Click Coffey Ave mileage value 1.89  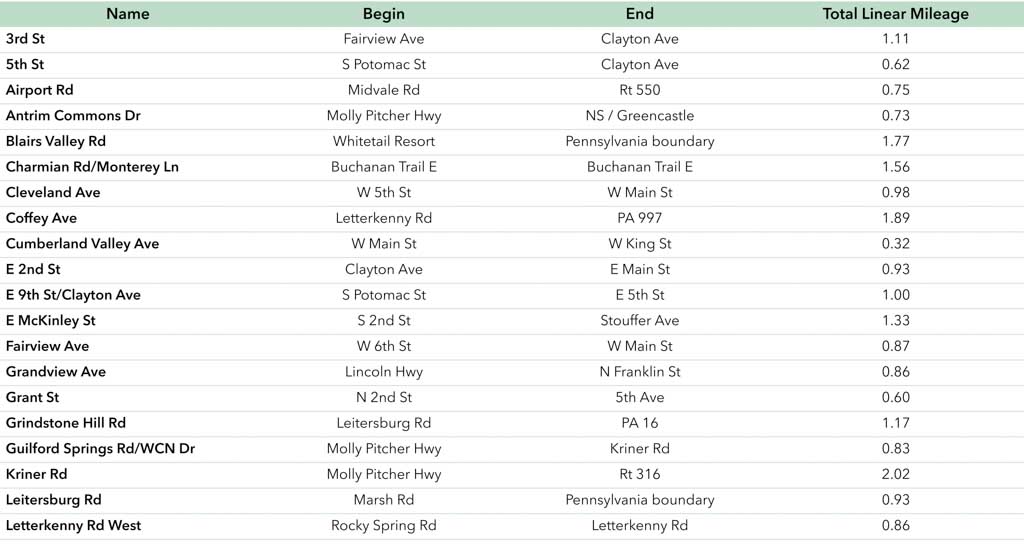(x=896, y=218)
